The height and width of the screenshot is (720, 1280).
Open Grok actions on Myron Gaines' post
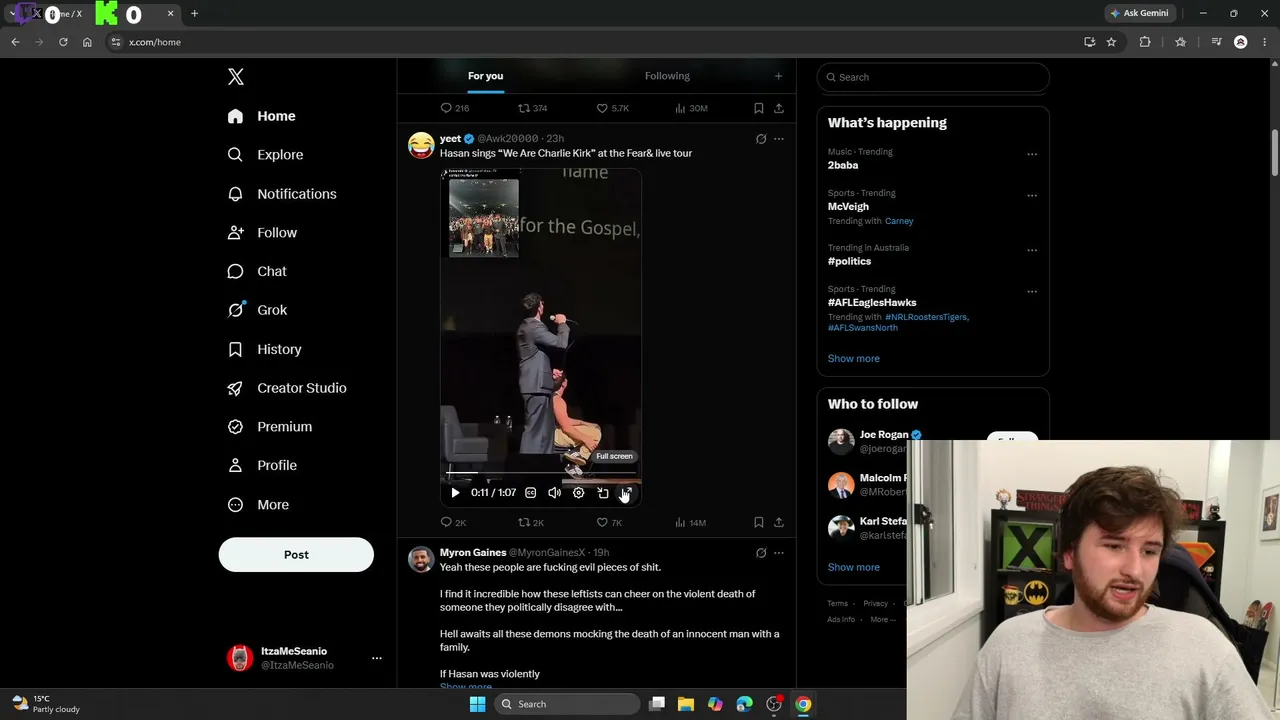click(x=761, y=553)
